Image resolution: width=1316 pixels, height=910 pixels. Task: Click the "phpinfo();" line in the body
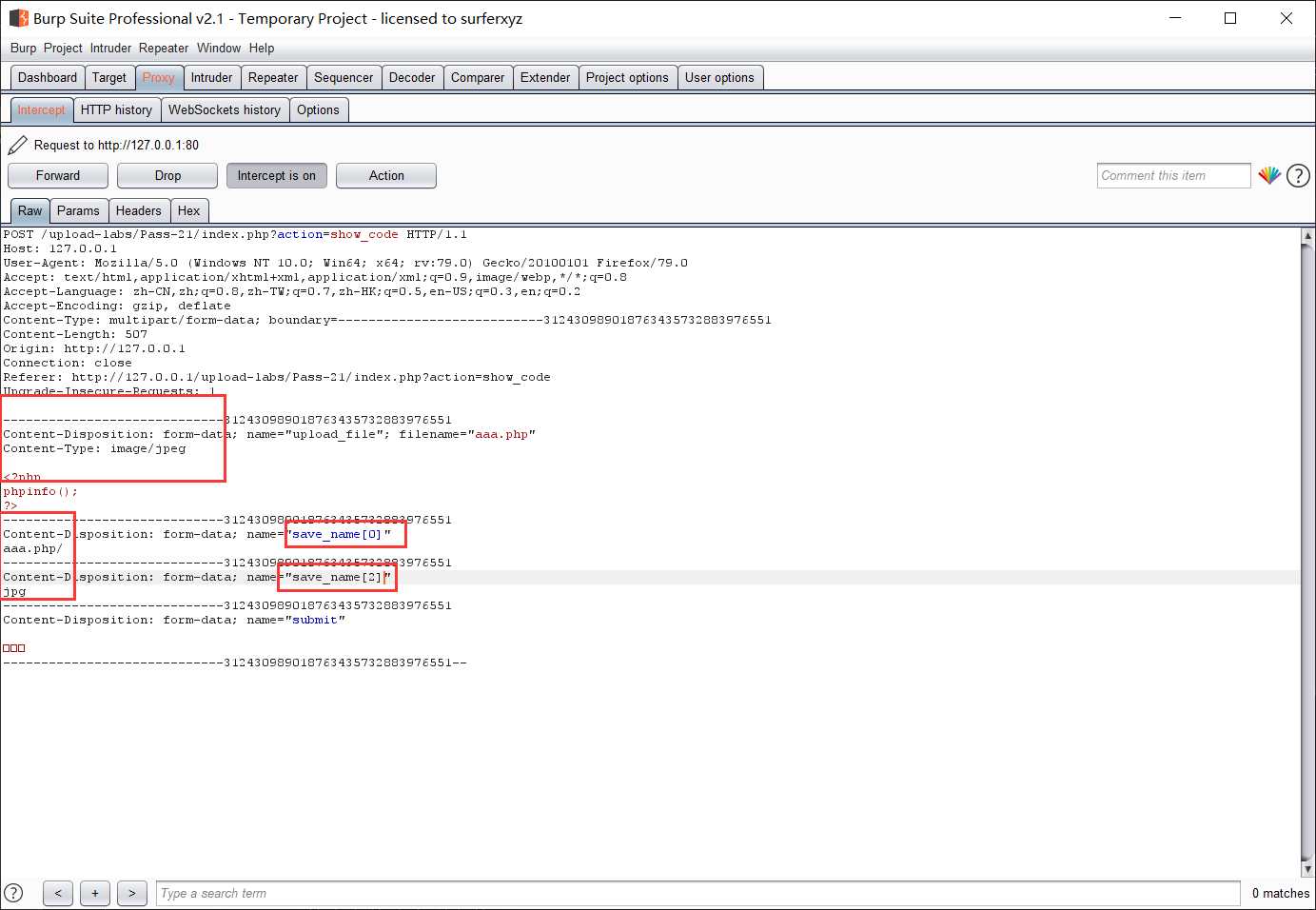pyautogui.click(x=40, y=491)
